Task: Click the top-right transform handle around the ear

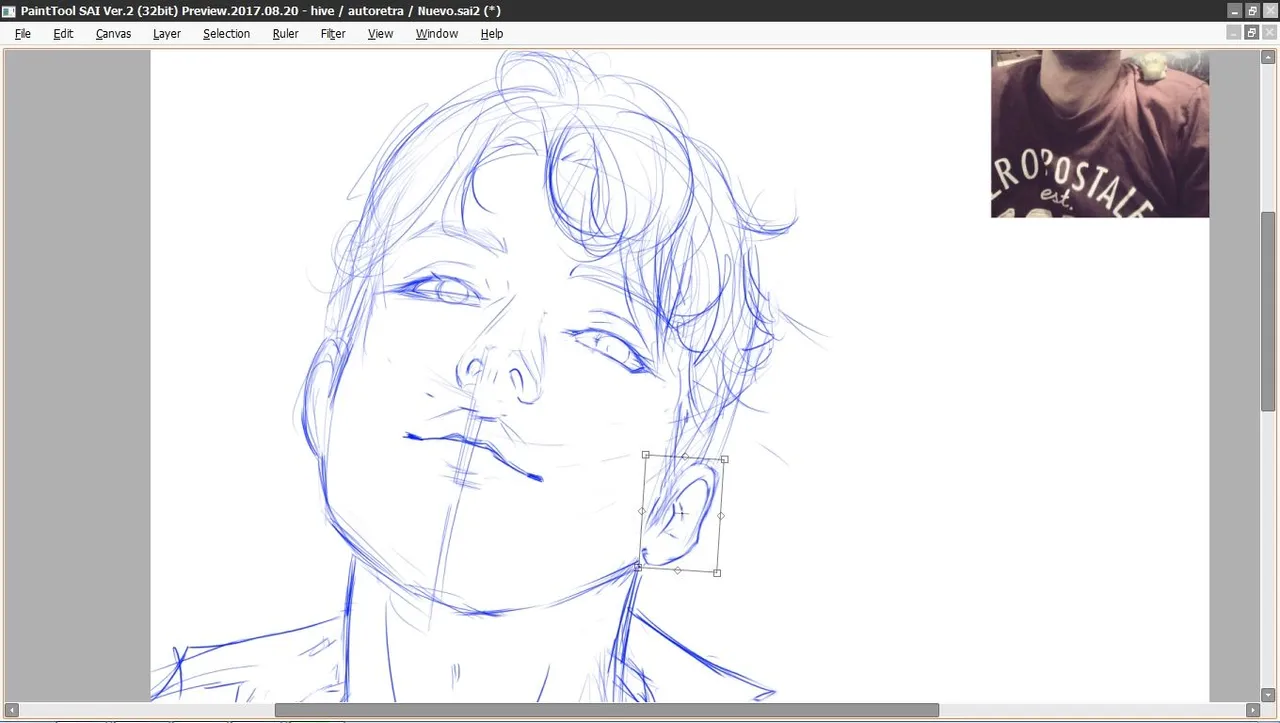Action: tap(725, 459)
